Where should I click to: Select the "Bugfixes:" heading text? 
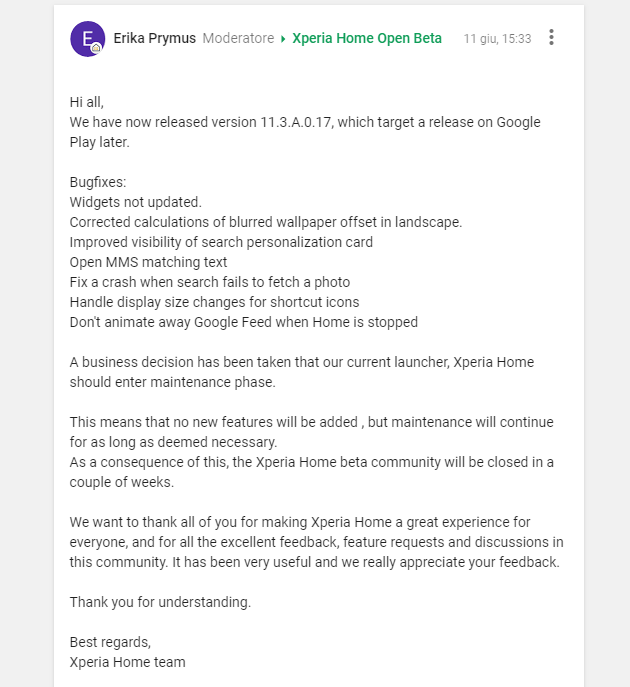pyautogui.click(x=98, y=182)
